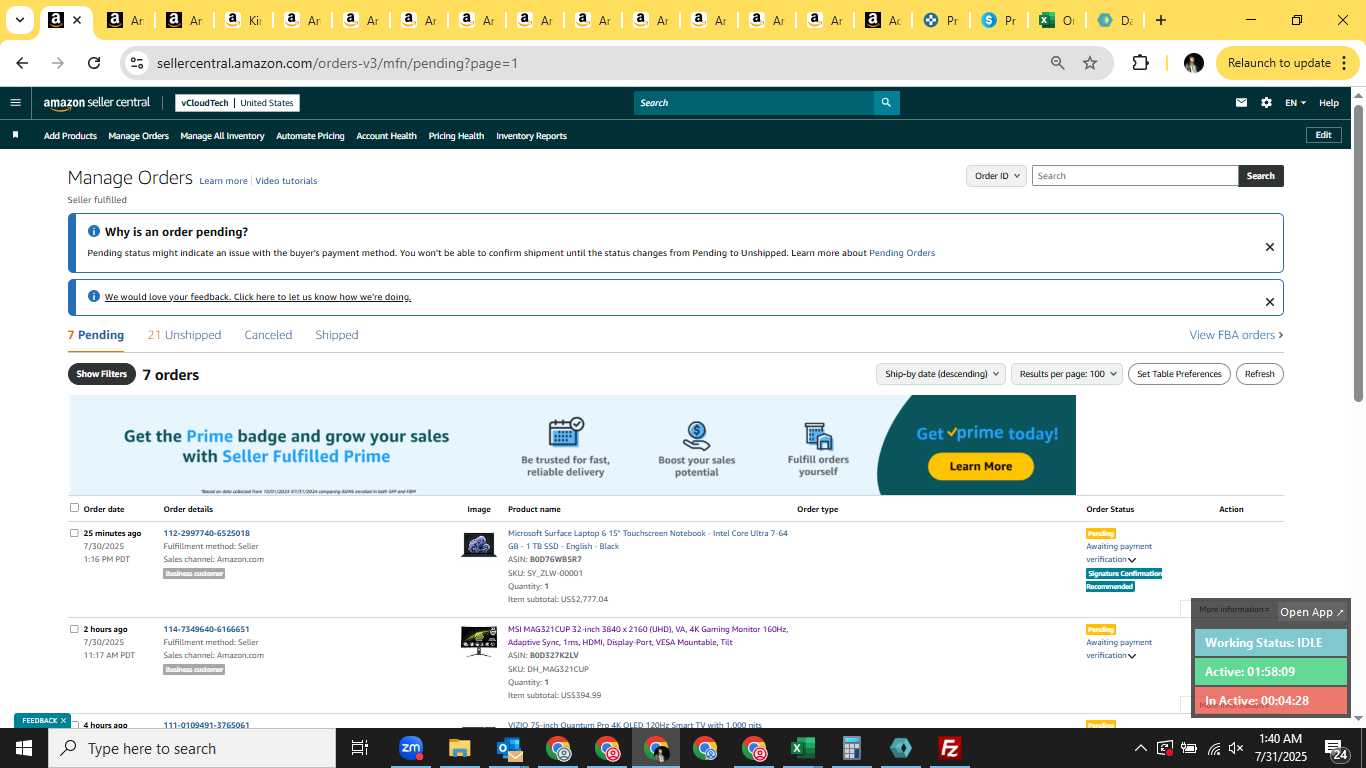Click the Refresh orders button

point(1260,374)
